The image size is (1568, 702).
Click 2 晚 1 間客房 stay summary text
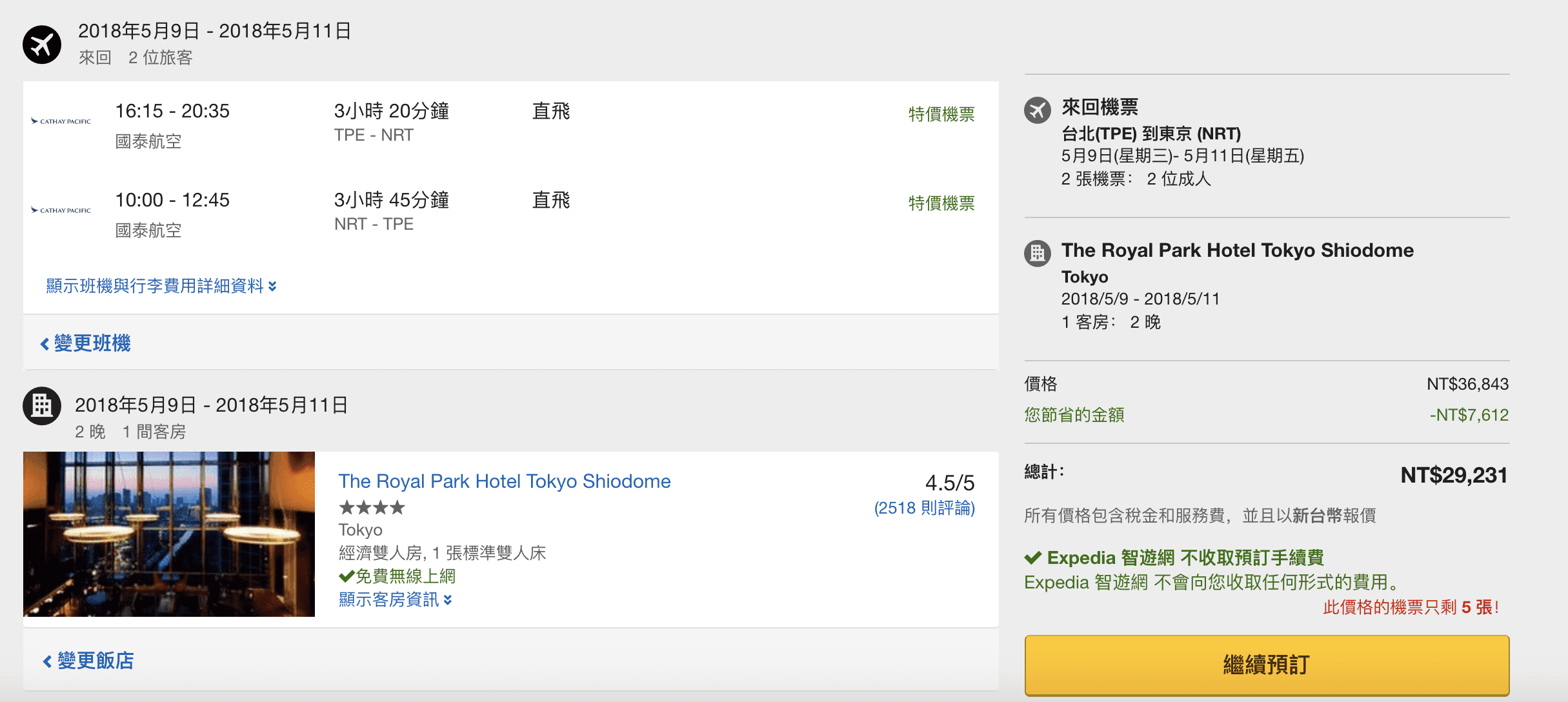pos(130,432)
